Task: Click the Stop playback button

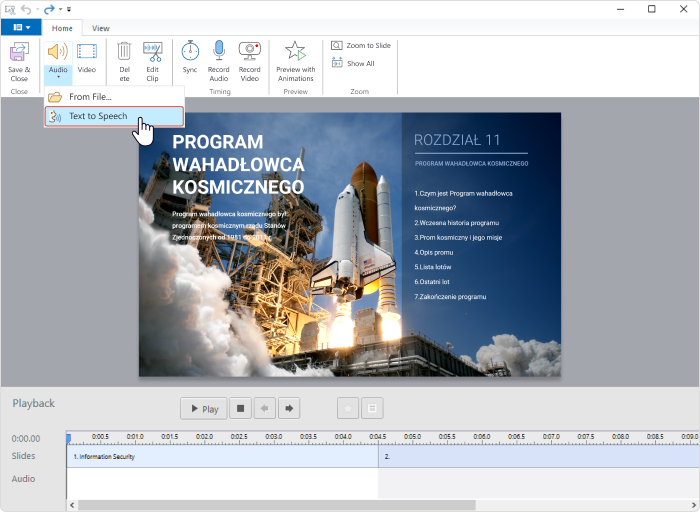Action: point(240,408)
